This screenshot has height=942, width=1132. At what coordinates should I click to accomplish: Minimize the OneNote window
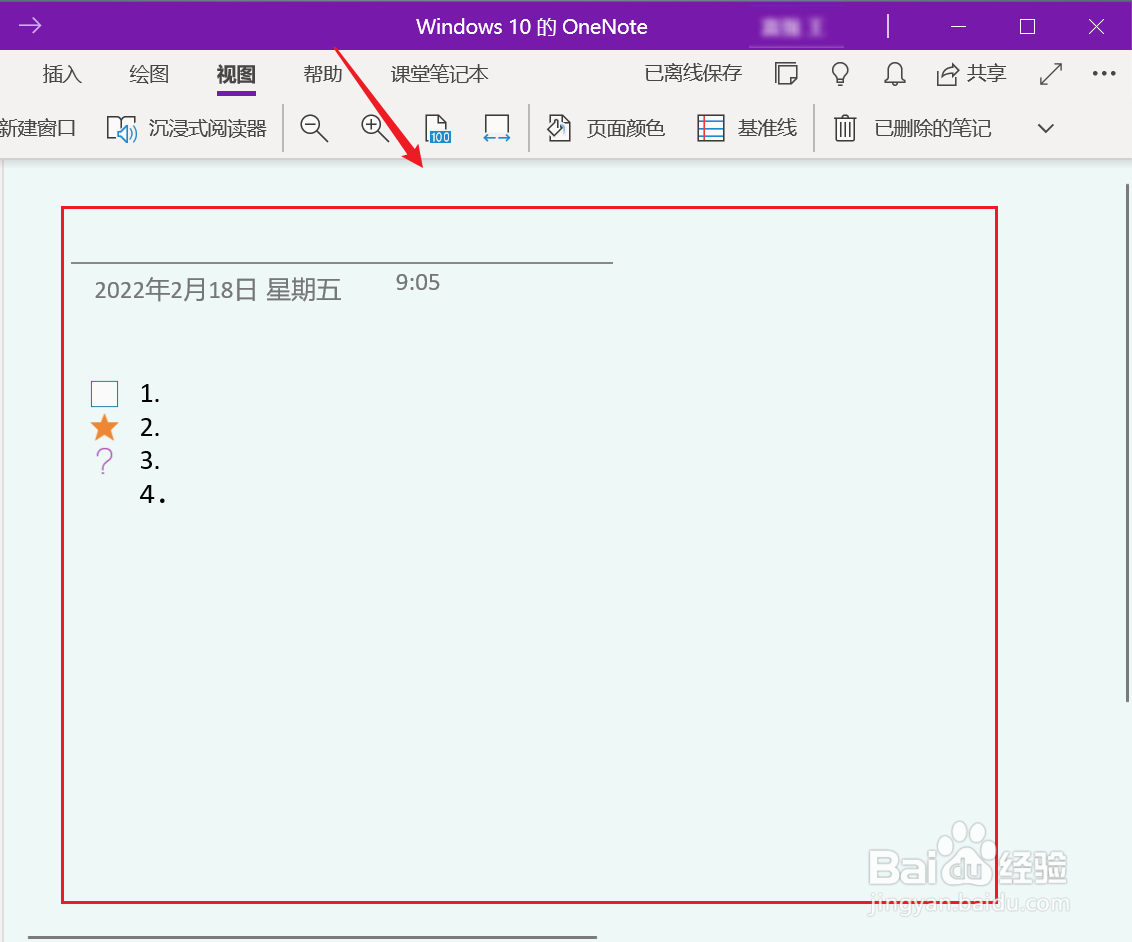point(959,27)
